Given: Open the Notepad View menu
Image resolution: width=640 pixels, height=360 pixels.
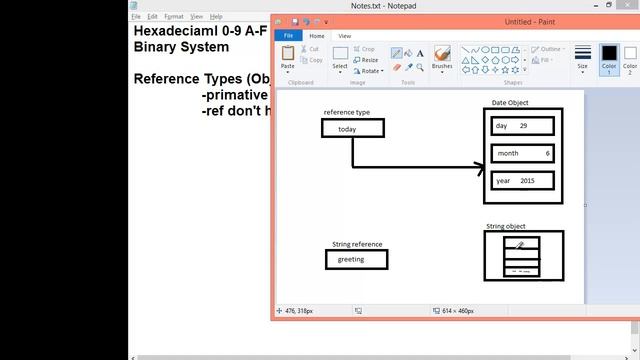Looking at the screenshot, I should [196, 17].
